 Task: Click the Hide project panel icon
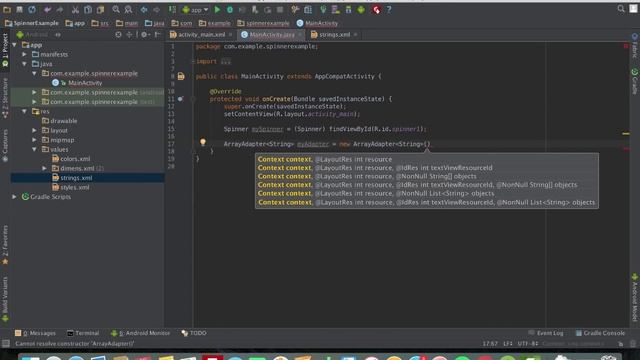(158, 35)
